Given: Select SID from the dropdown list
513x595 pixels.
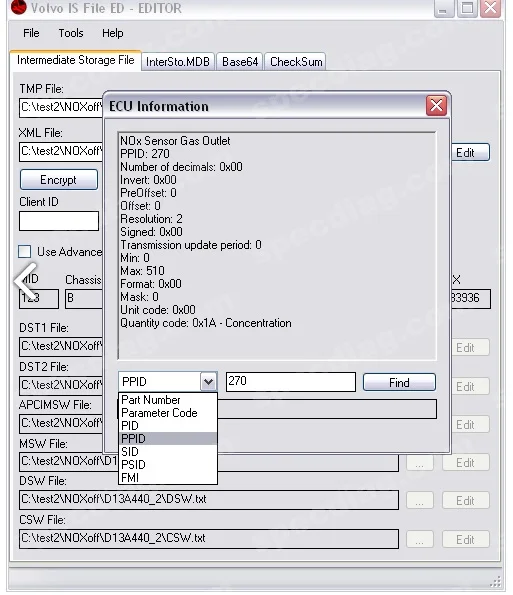Looking at the screenshot, I should (x=168, y=452).
